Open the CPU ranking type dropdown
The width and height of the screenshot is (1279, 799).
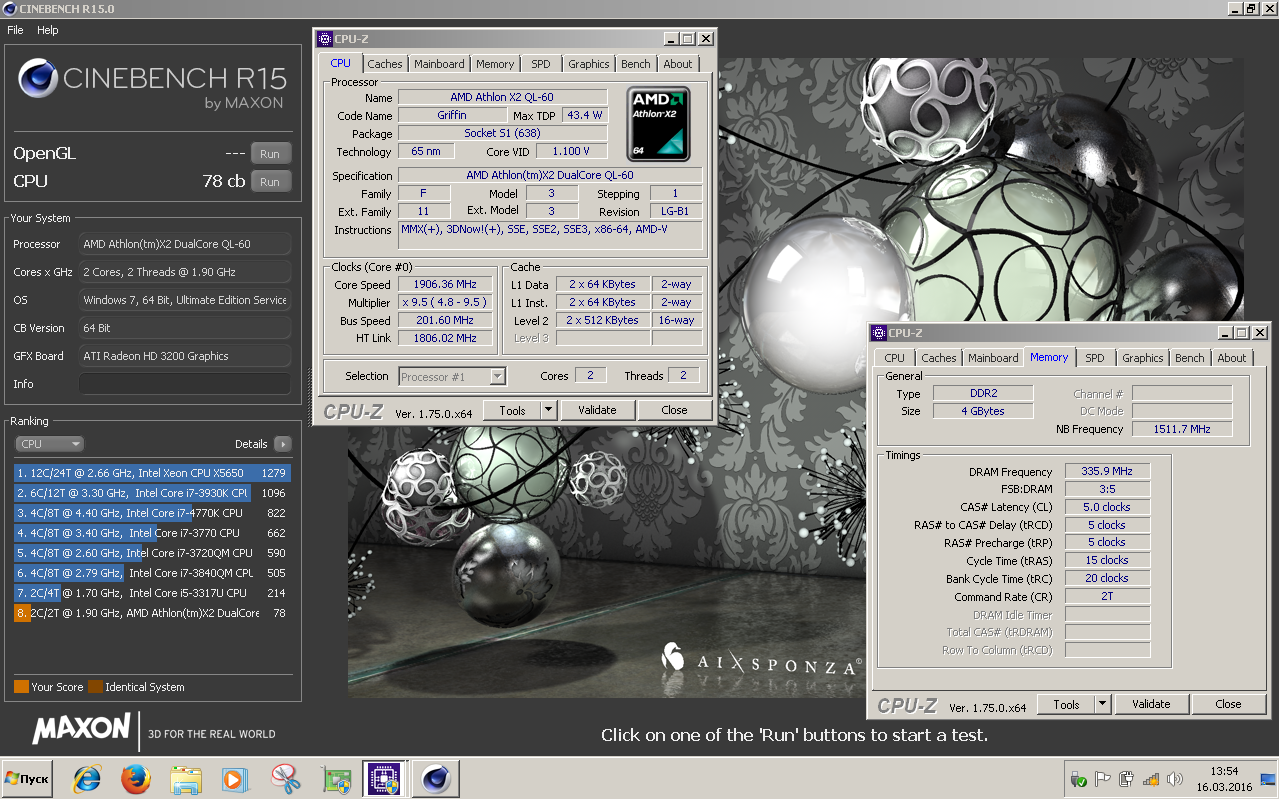pos(49,444)
